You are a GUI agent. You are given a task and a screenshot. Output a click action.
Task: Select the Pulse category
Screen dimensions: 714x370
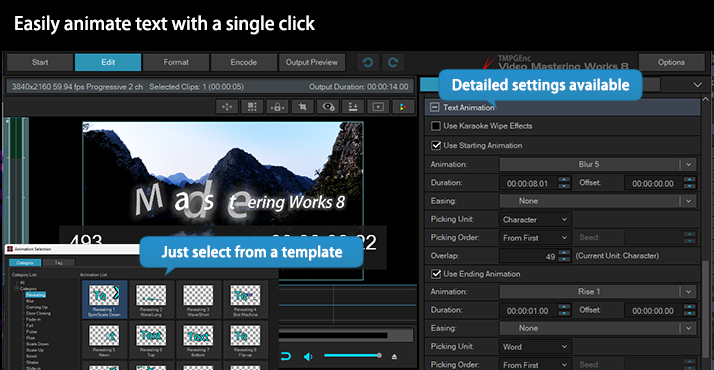coord(31,332)
